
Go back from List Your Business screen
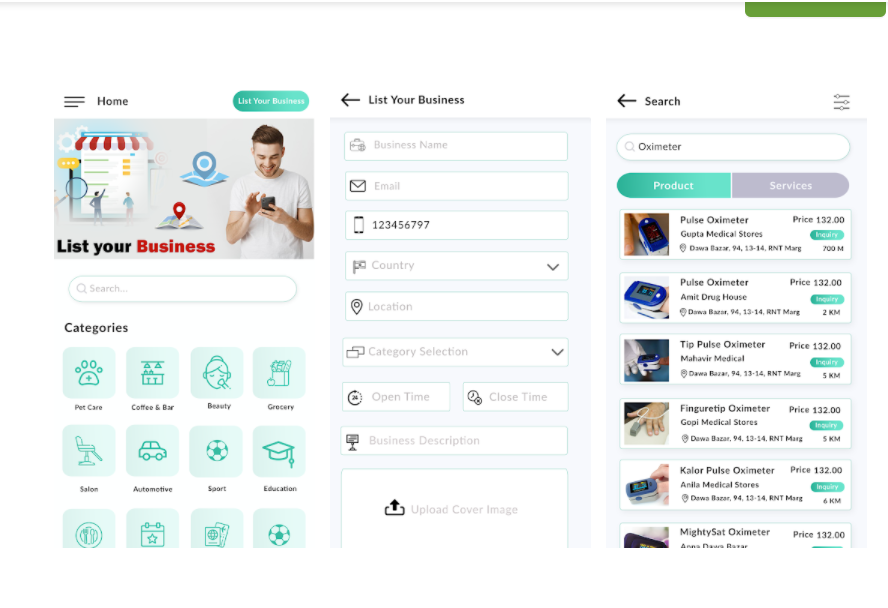coord(350,100)
